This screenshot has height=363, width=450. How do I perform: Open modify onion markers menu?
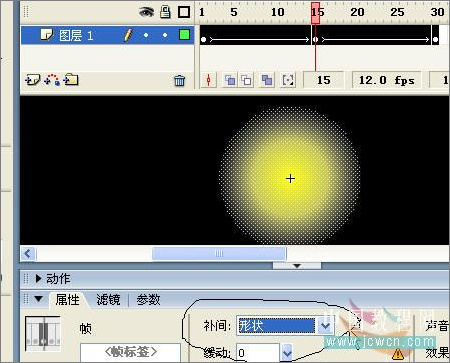pyautogui.click(x=288, y=80)
